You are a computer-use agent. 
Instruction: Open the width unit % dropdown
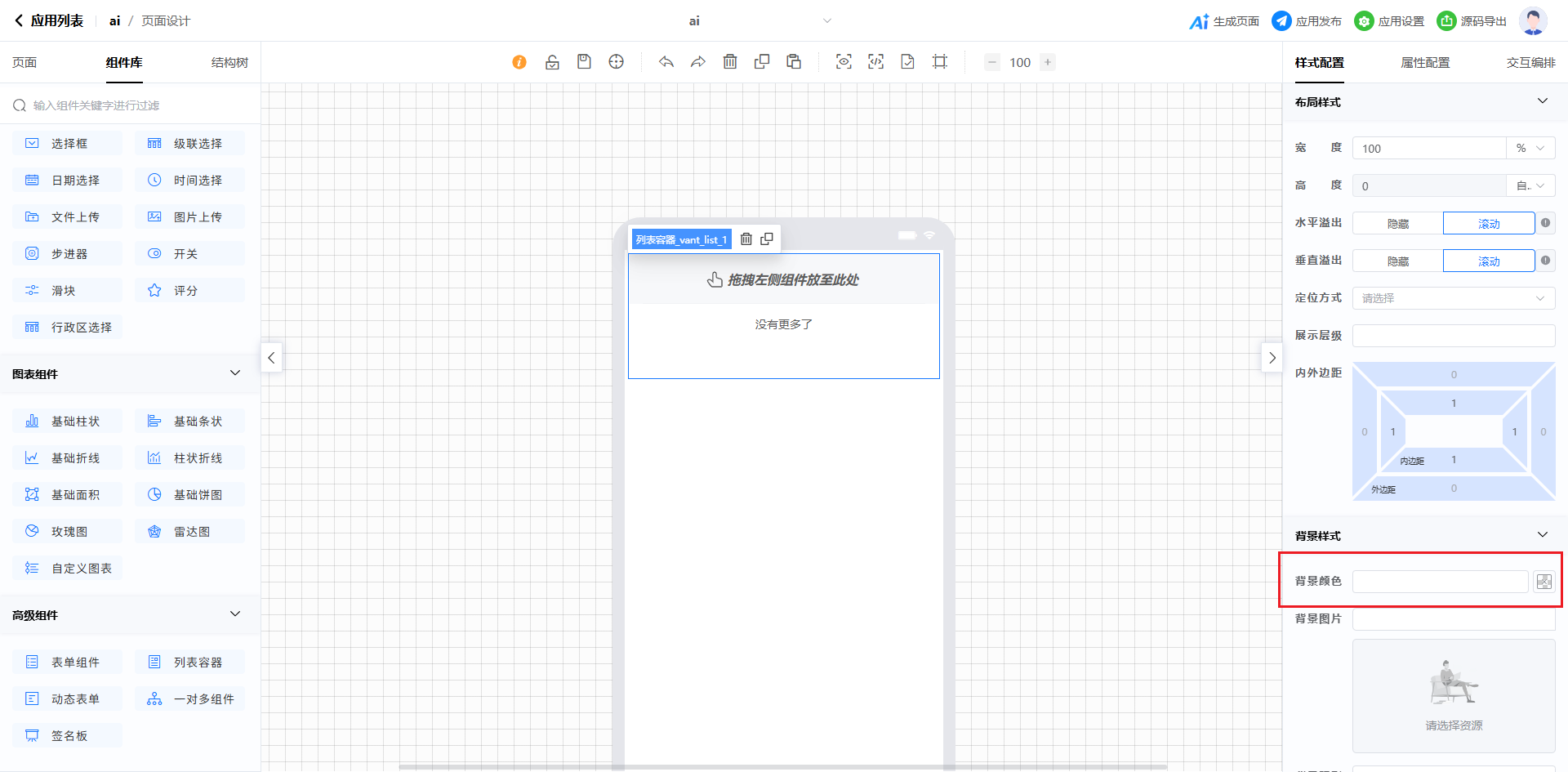pyautogui.click(x=1530, y=149)
